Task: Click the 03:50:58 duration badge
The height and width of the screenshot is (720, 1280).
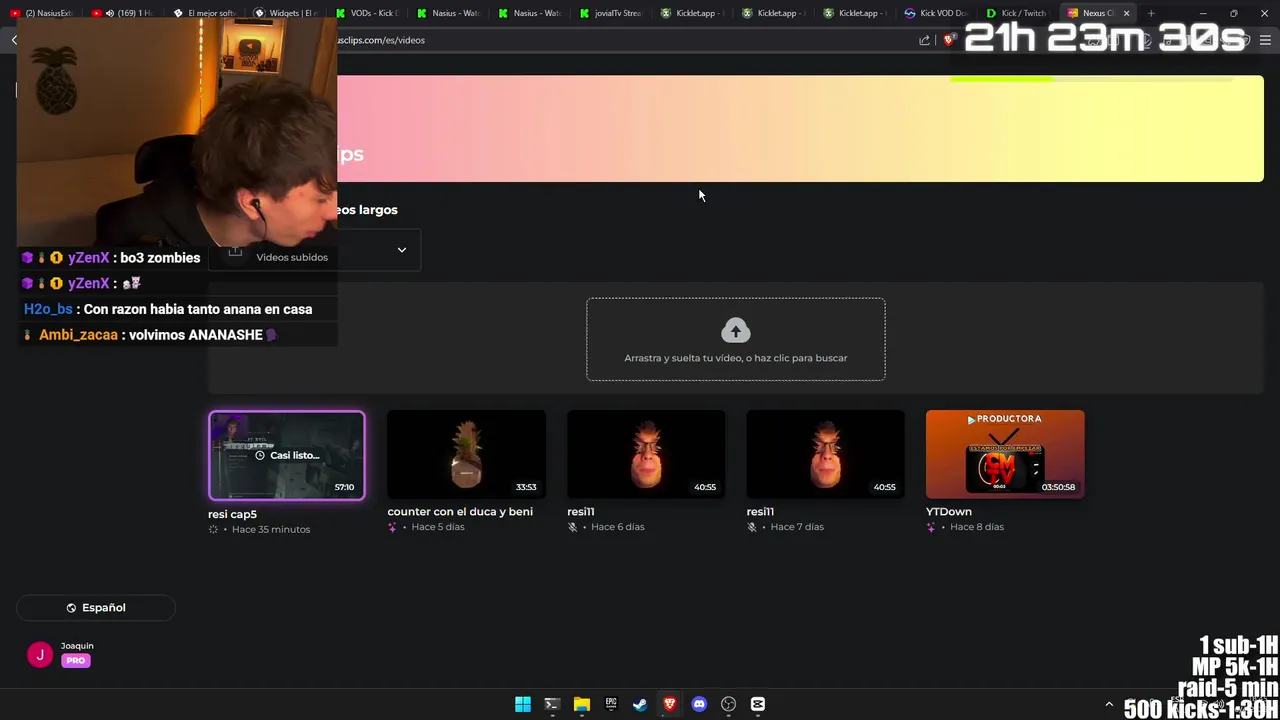Action: coord(1058,487)
